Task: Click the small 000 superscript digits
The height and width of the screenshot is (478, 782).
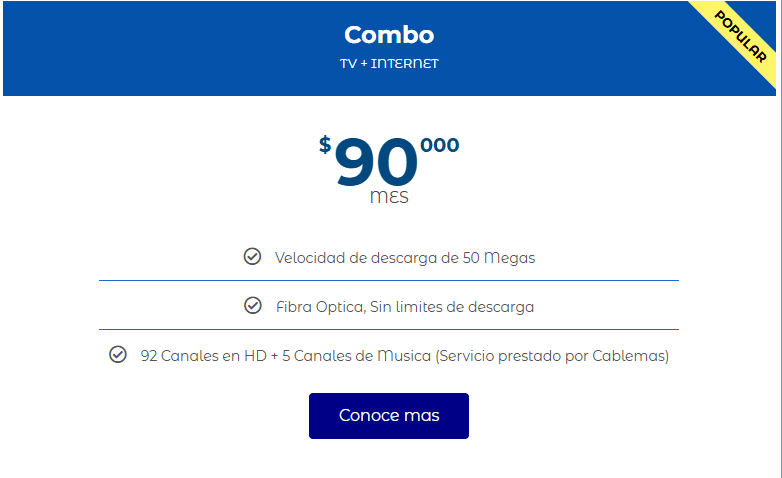Action: (x=440, y=145)
